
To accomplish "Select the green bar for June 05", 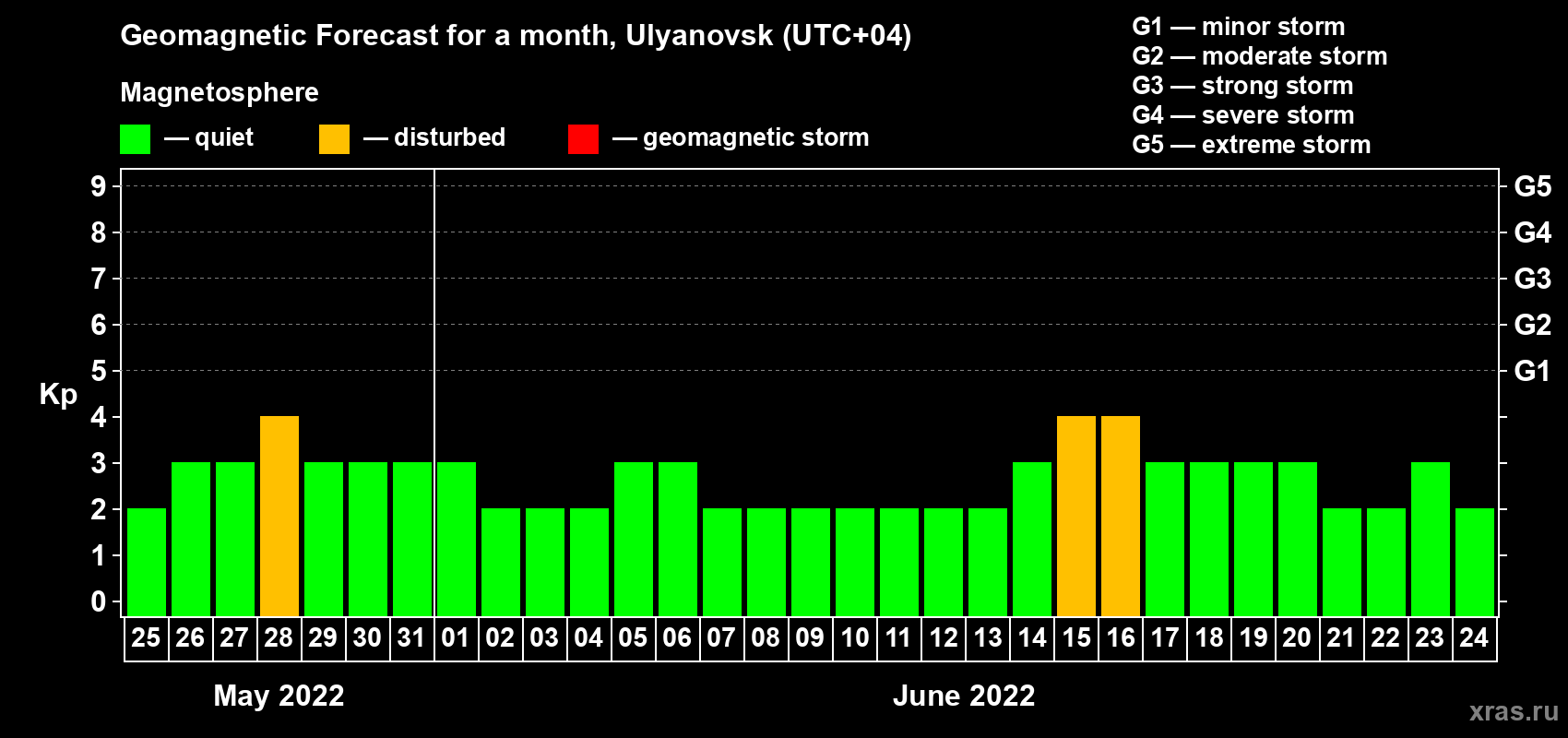I will [634, 540].
